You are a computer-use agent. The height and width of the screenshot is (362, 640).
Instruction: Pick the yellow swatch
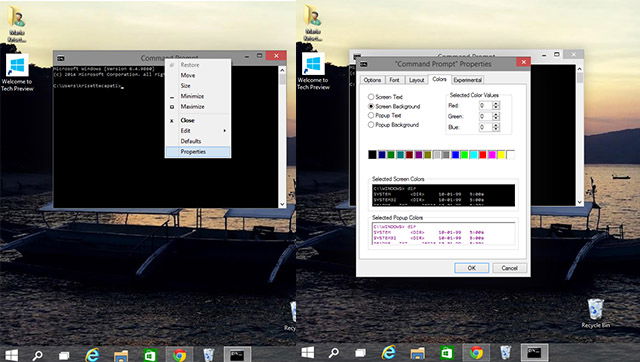[501, 155]
